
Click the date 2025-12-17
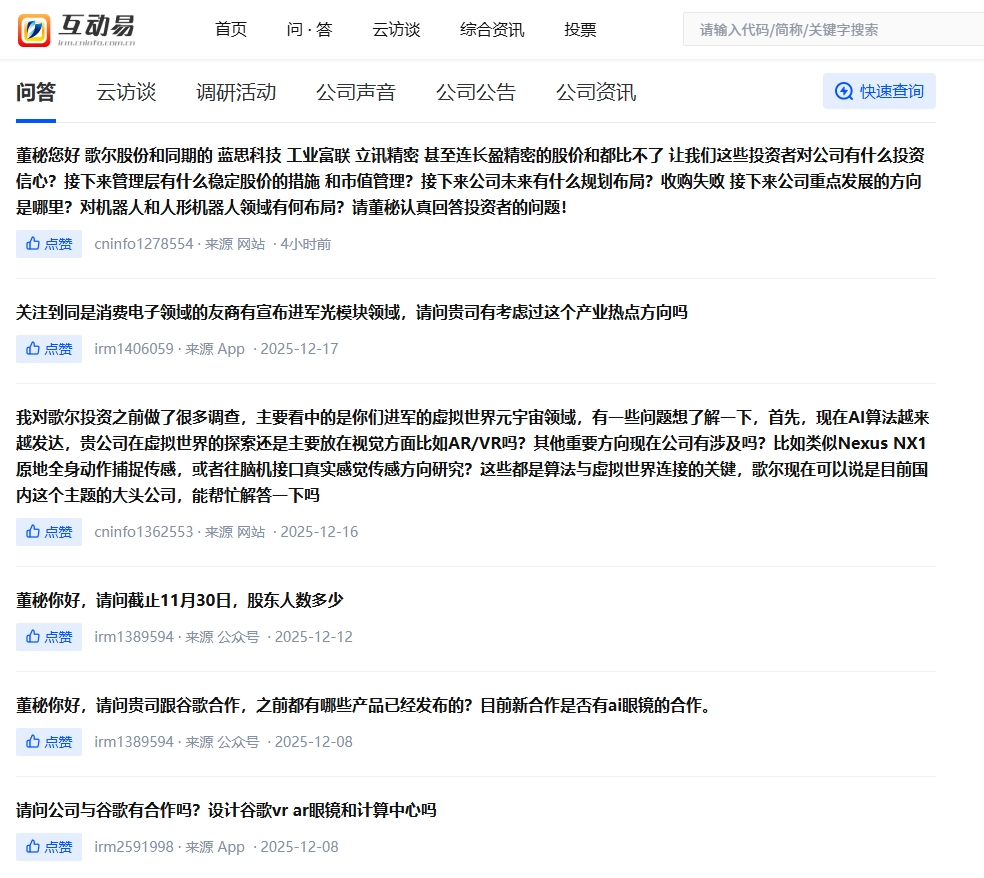[x=299, y=348]
